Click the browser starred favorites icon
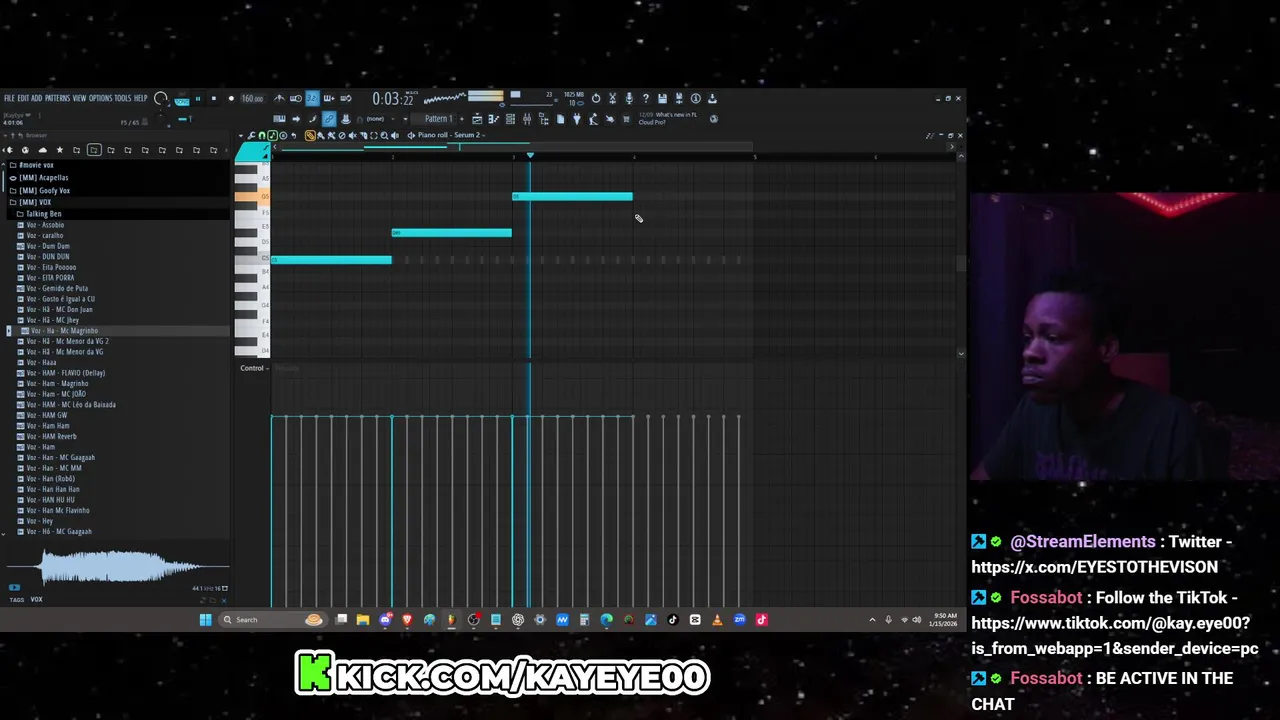 tap(59, 150)
